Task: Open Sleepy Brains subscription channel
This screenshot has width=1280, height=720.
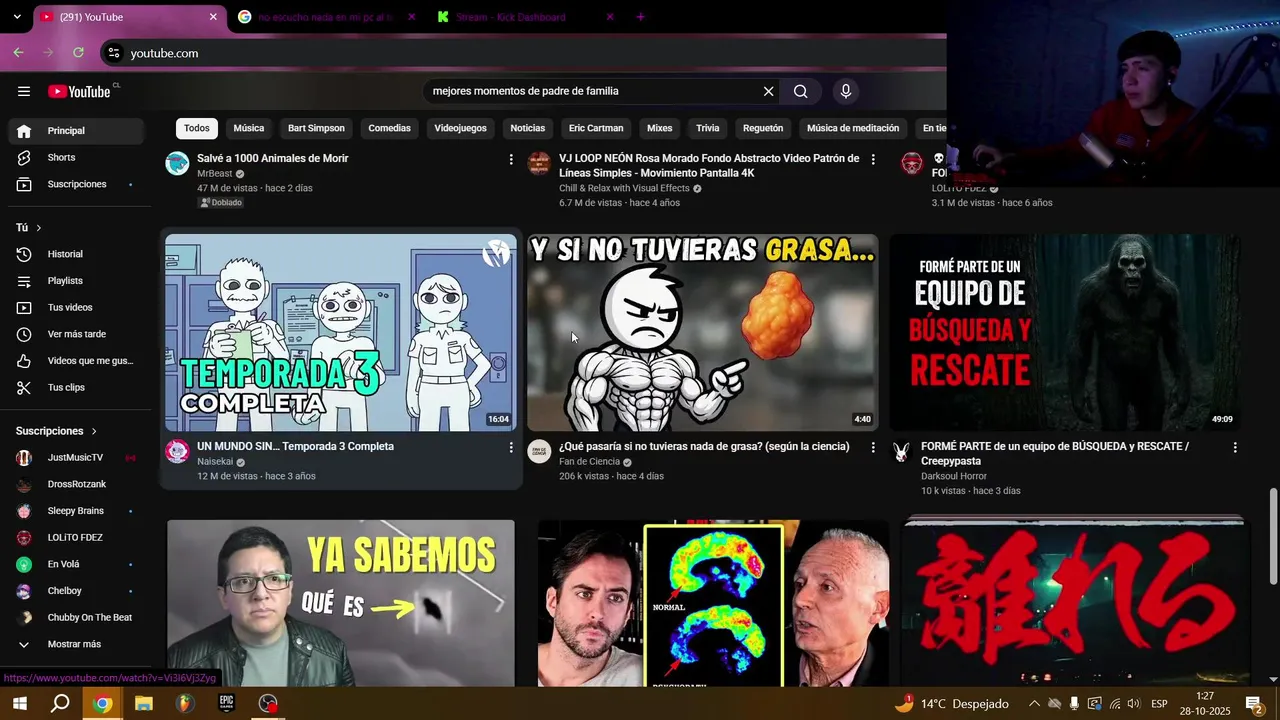Action: coord(76,511)
